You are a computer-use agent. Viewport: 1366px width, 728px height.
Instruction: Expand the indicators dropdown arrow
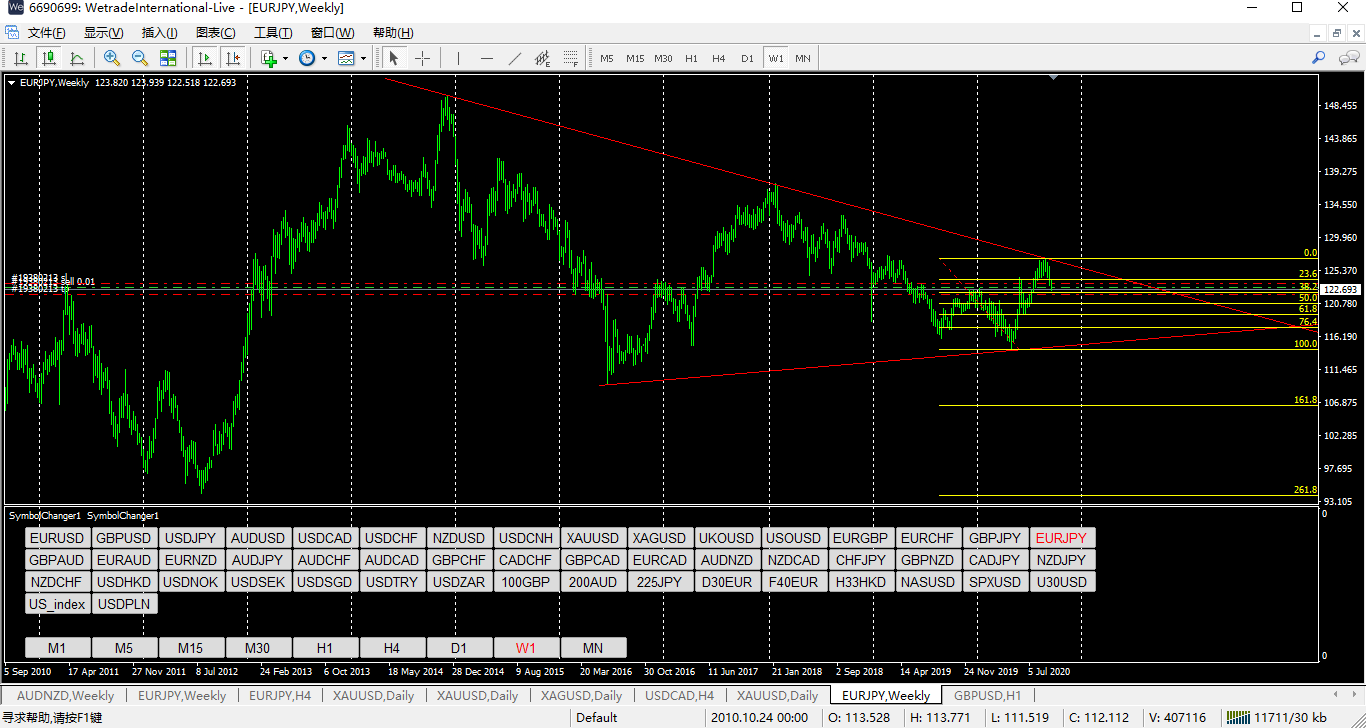285,58
